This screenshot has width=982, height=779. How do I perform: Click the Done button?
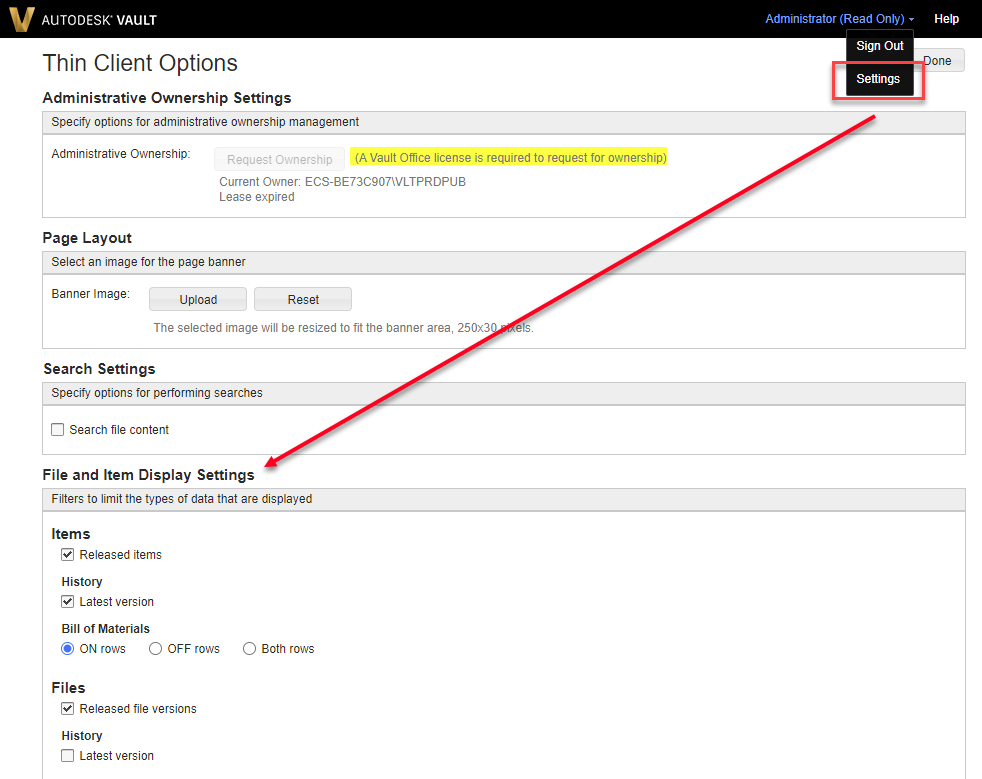(x=936, y=60)
